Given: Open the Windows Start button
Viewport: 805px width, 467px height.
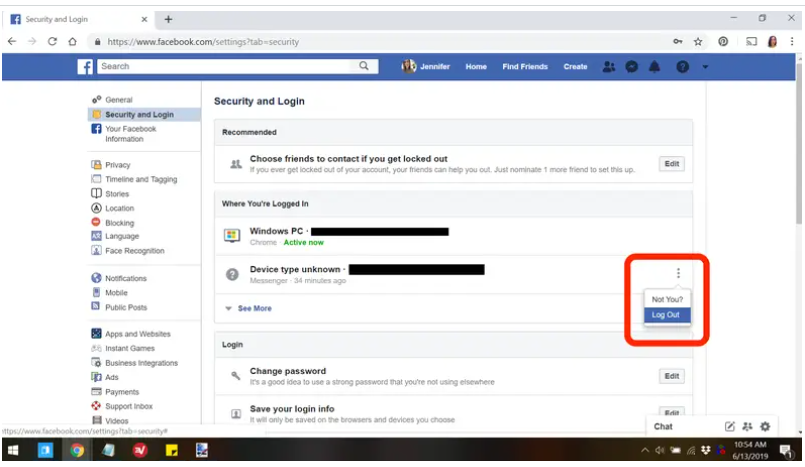Looking at the screenshot, I should click(13, 451).
